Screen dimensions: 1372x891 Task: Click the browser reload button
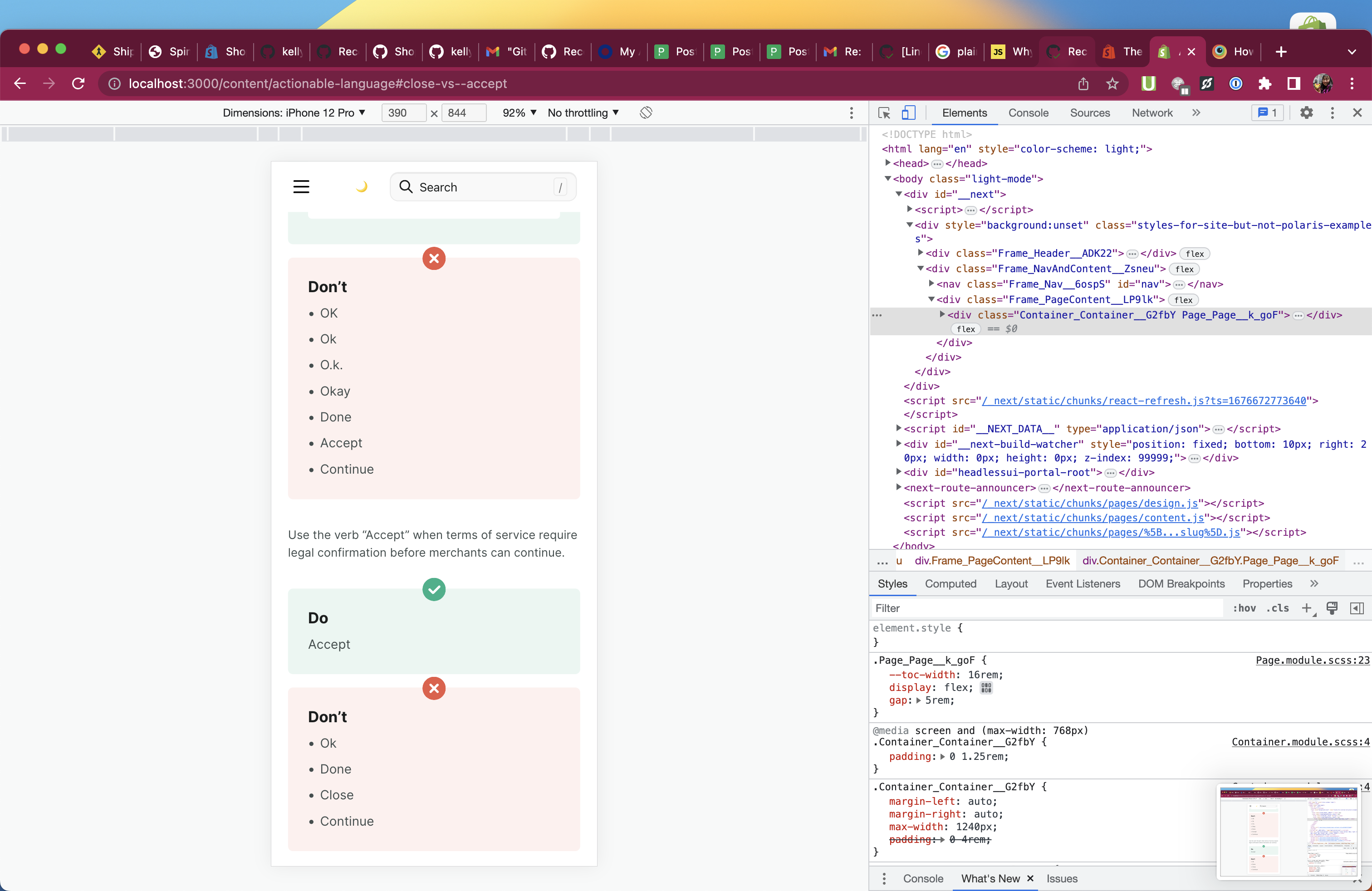point(78,84)
